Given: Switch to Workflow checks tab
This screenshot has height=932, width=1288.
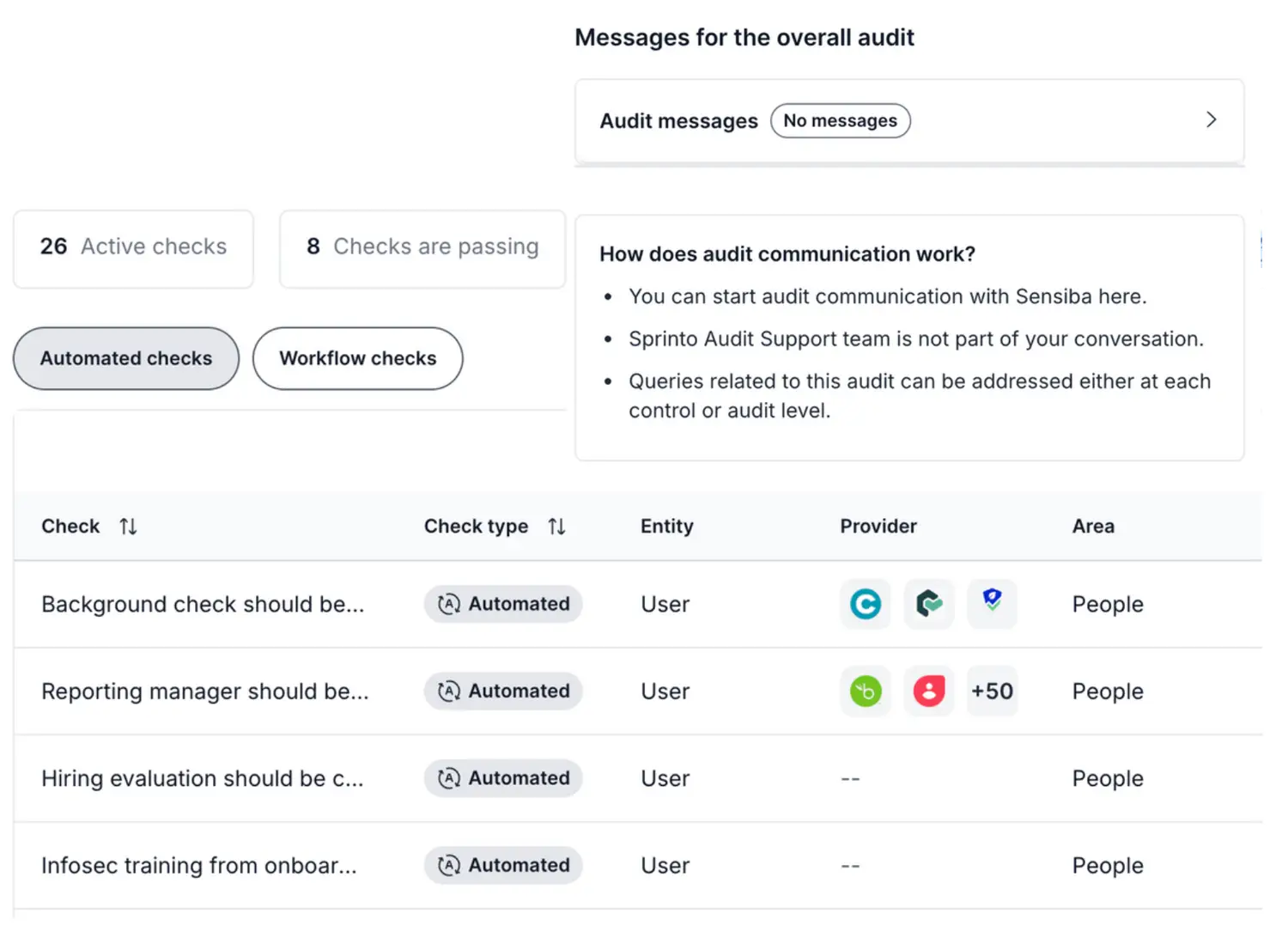Looking at the screenshot, I should tap(357, 358).
